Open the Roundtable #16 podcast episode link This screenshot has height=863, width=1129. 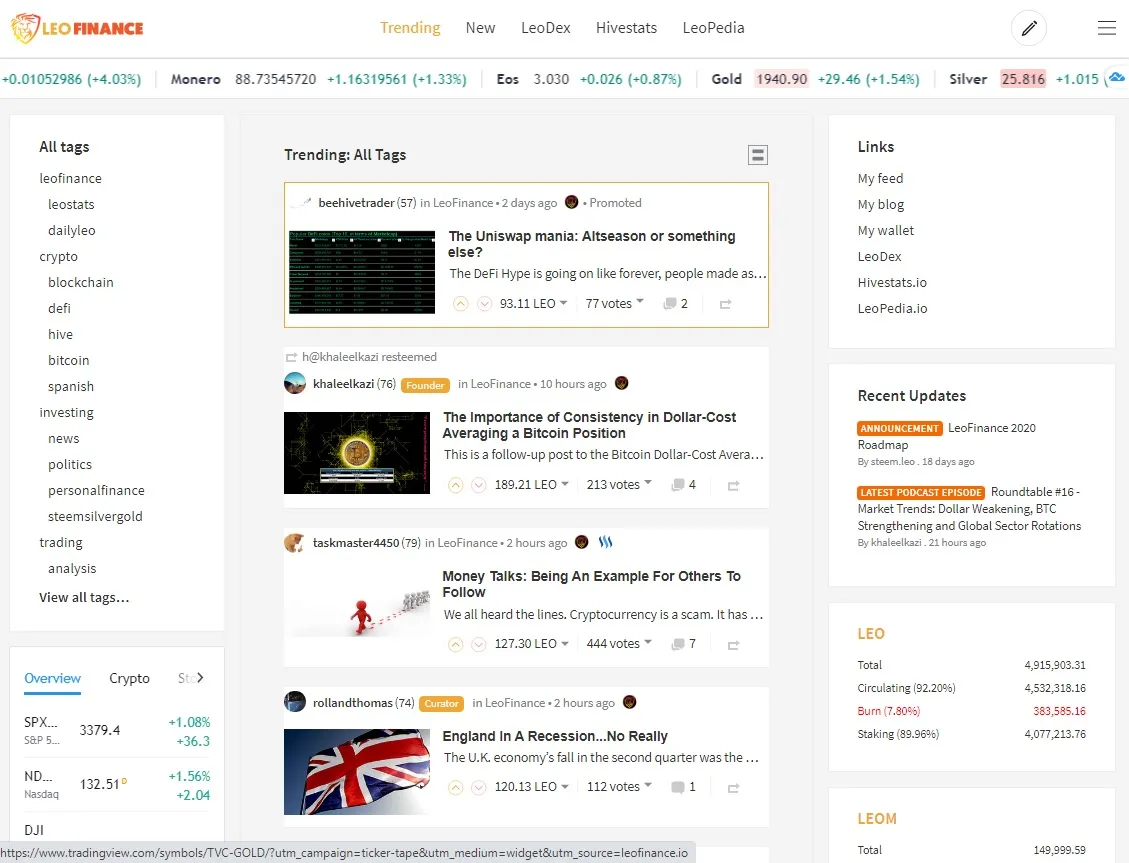[969, 509]
